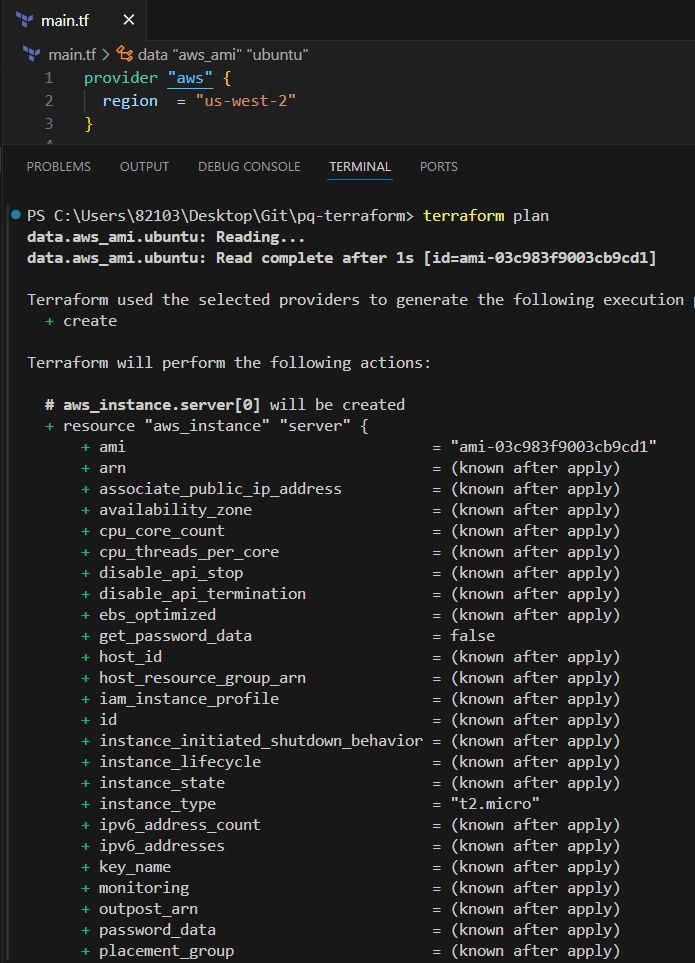Click the 'Read complete after 1s' output line

click(x=341, y=258)
